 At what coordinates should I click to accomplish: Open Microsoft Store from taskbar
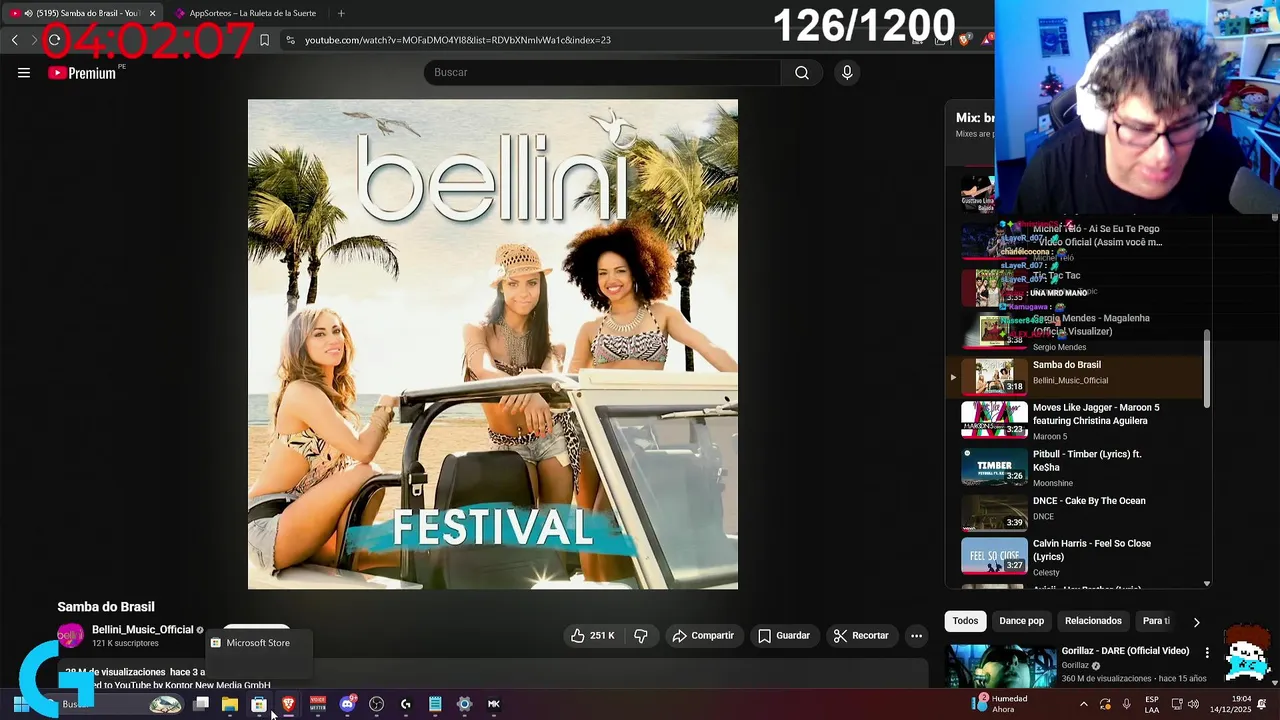coord(259,704)
